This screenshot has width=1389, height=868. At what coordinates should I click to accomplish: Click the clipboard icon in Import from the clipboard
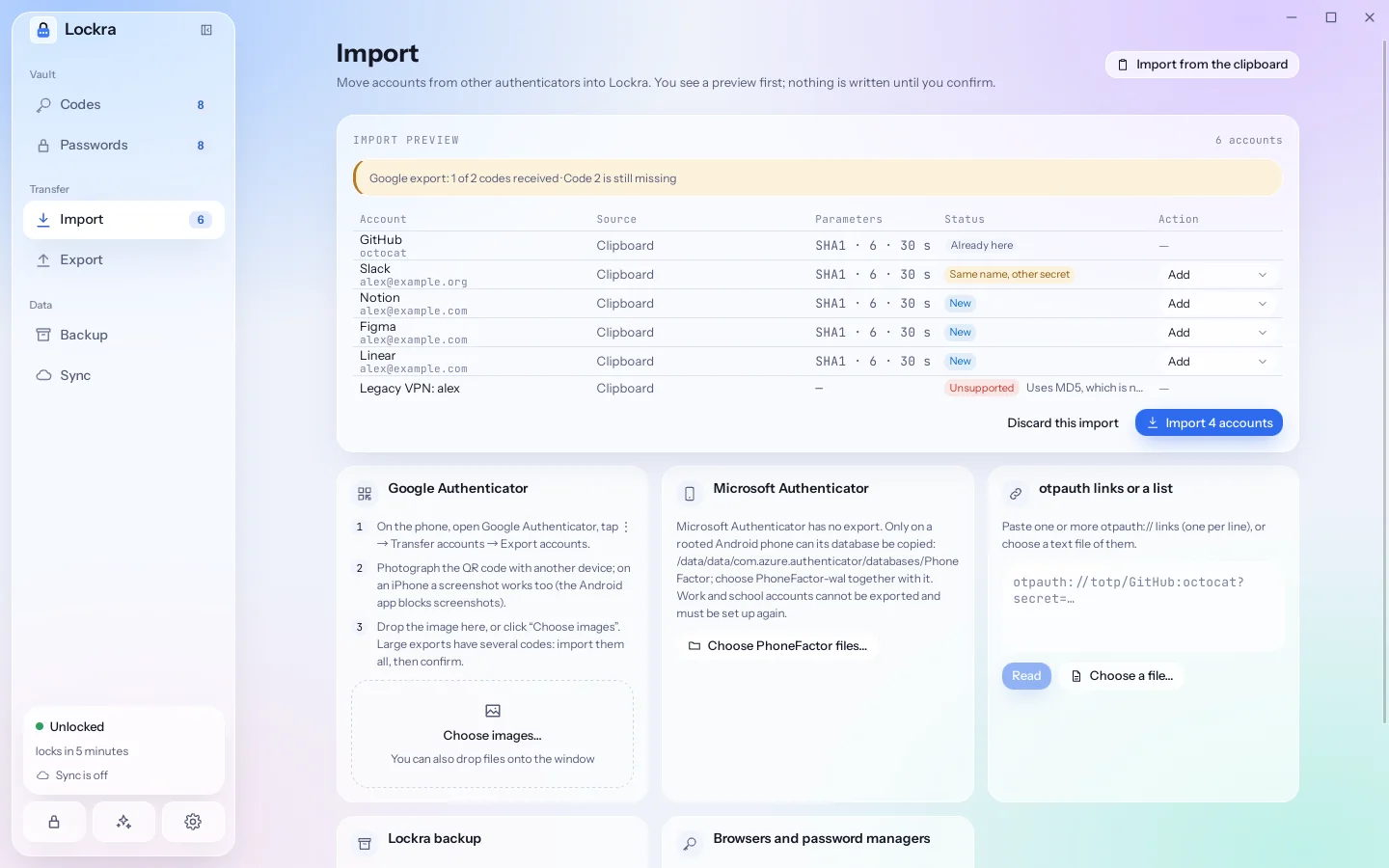(1123, 65)
